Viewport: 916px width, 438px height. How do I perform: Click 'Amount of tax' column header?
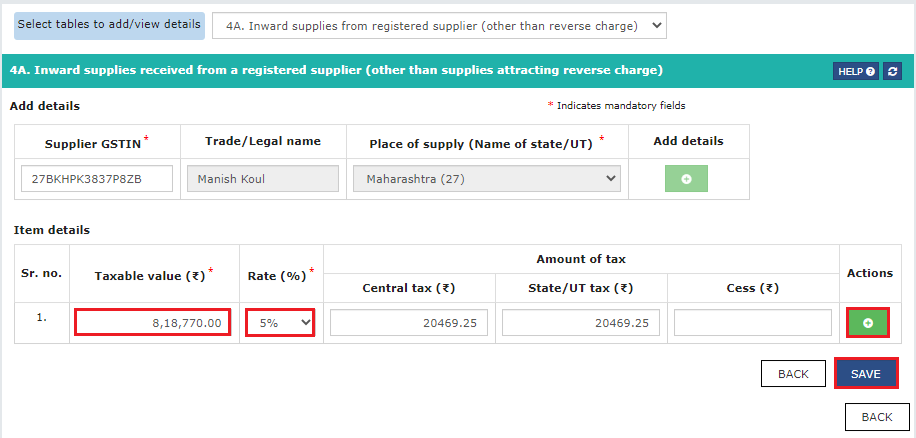pyautogui.click(x=581, y=259)
